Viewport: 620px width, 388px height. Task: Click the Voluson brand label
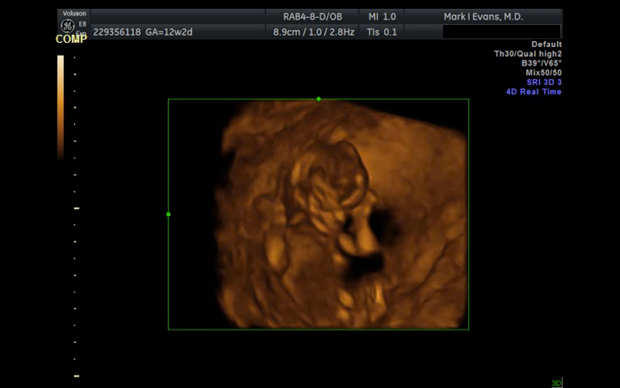tap(74, 13)
